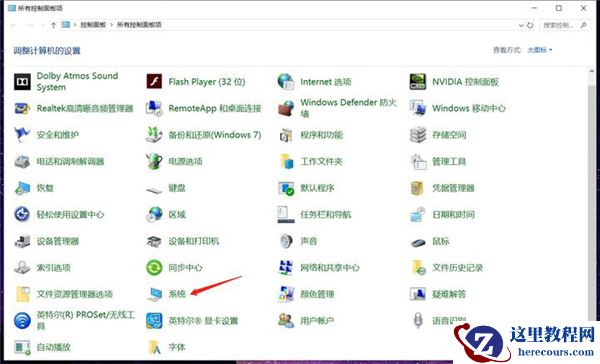Open 自动播放 icon
Image resolution: width=600 pixels, height=364 pixels.
point(22,347)
